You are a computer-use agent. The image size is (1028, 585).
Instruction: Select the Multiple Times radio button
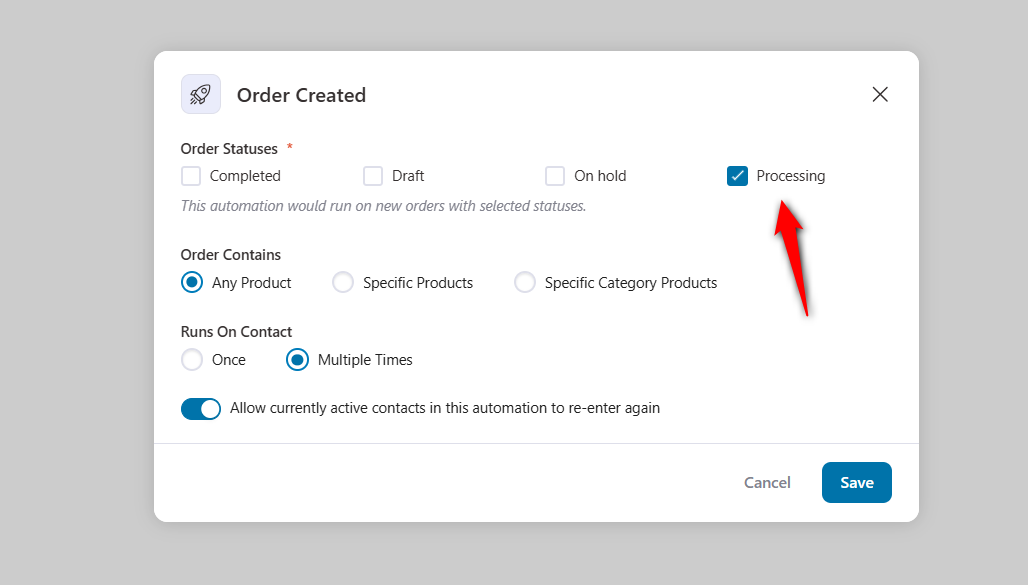point(297,359)
